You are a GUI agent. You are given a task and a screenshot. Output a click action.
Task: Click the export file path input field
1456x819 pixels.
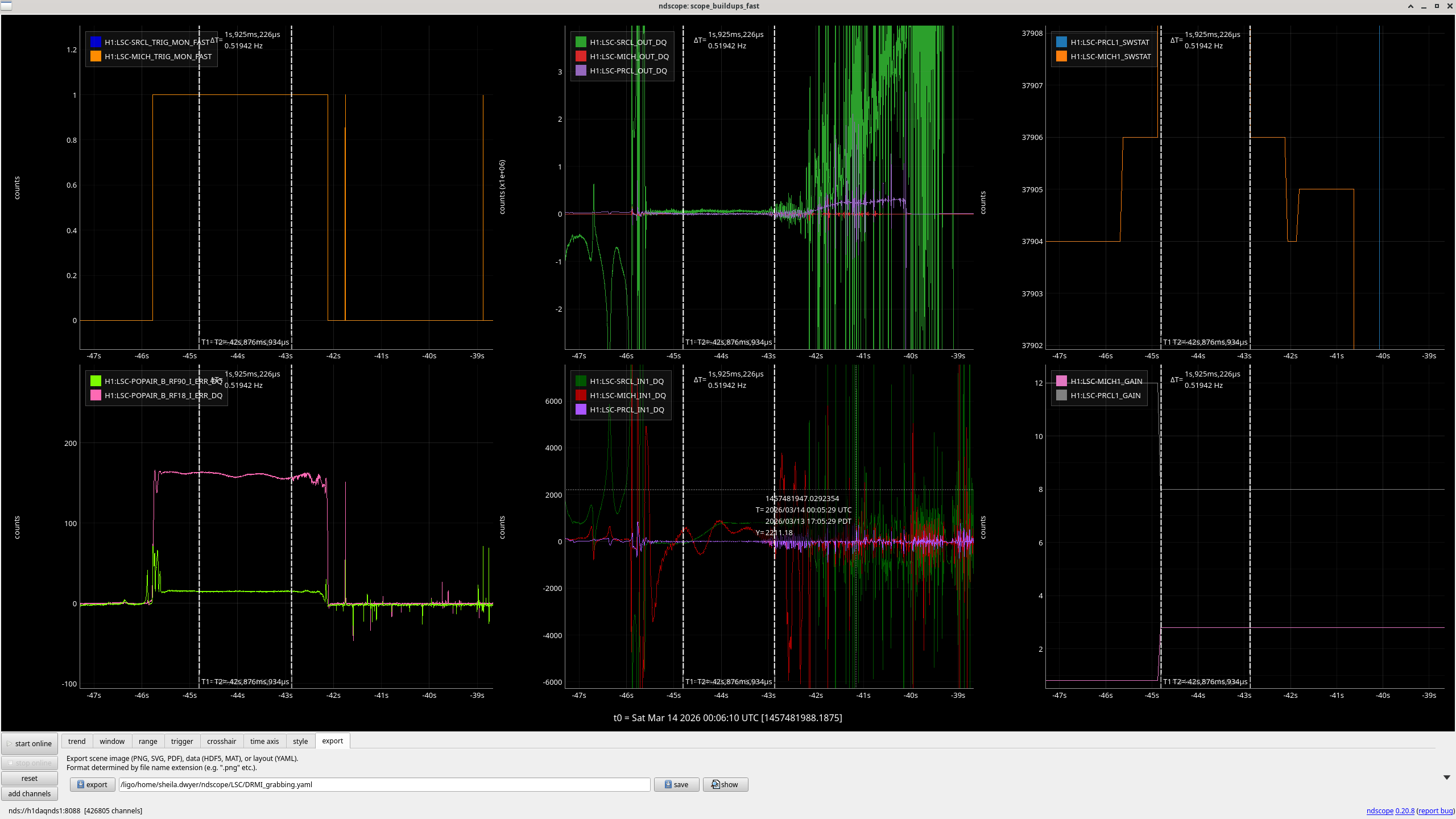click(x=384, y=784)
